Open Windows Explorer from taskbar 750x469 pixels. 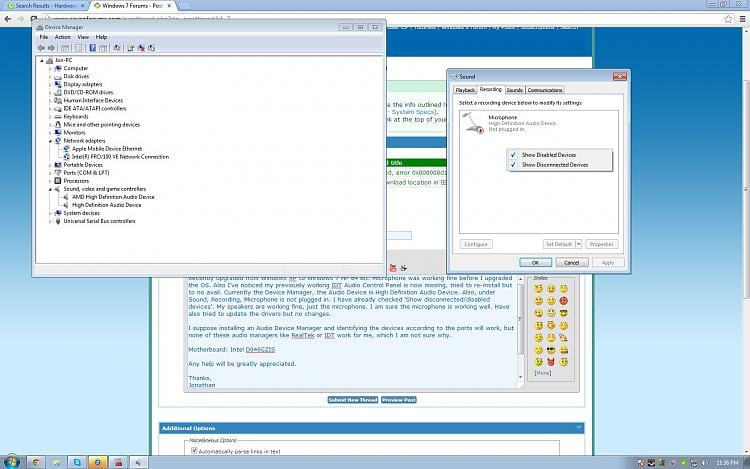point(56,462)
